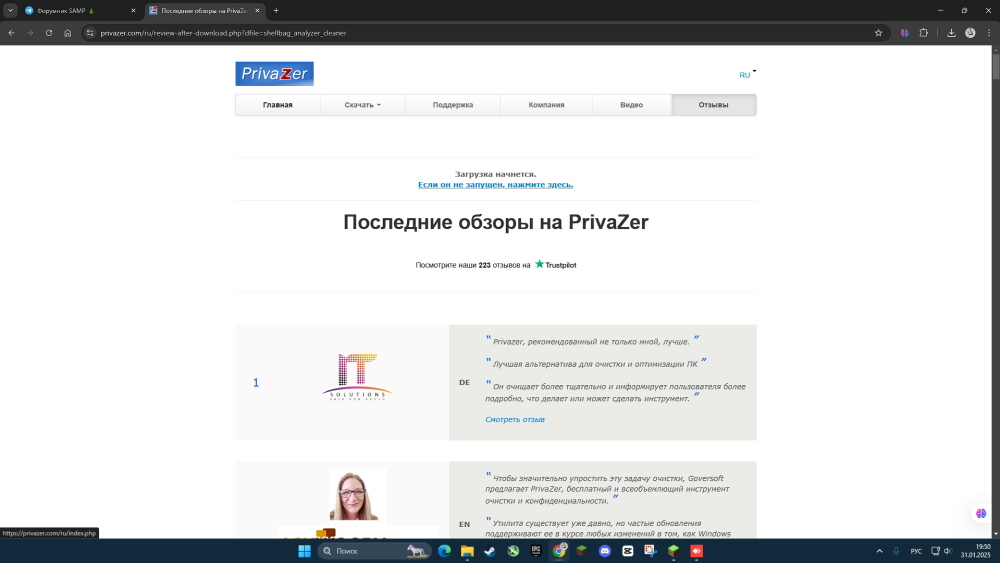This screenshot has height=563, width=1000.
Task: Open the clock and date panel
Action: [x=976, y=551]
